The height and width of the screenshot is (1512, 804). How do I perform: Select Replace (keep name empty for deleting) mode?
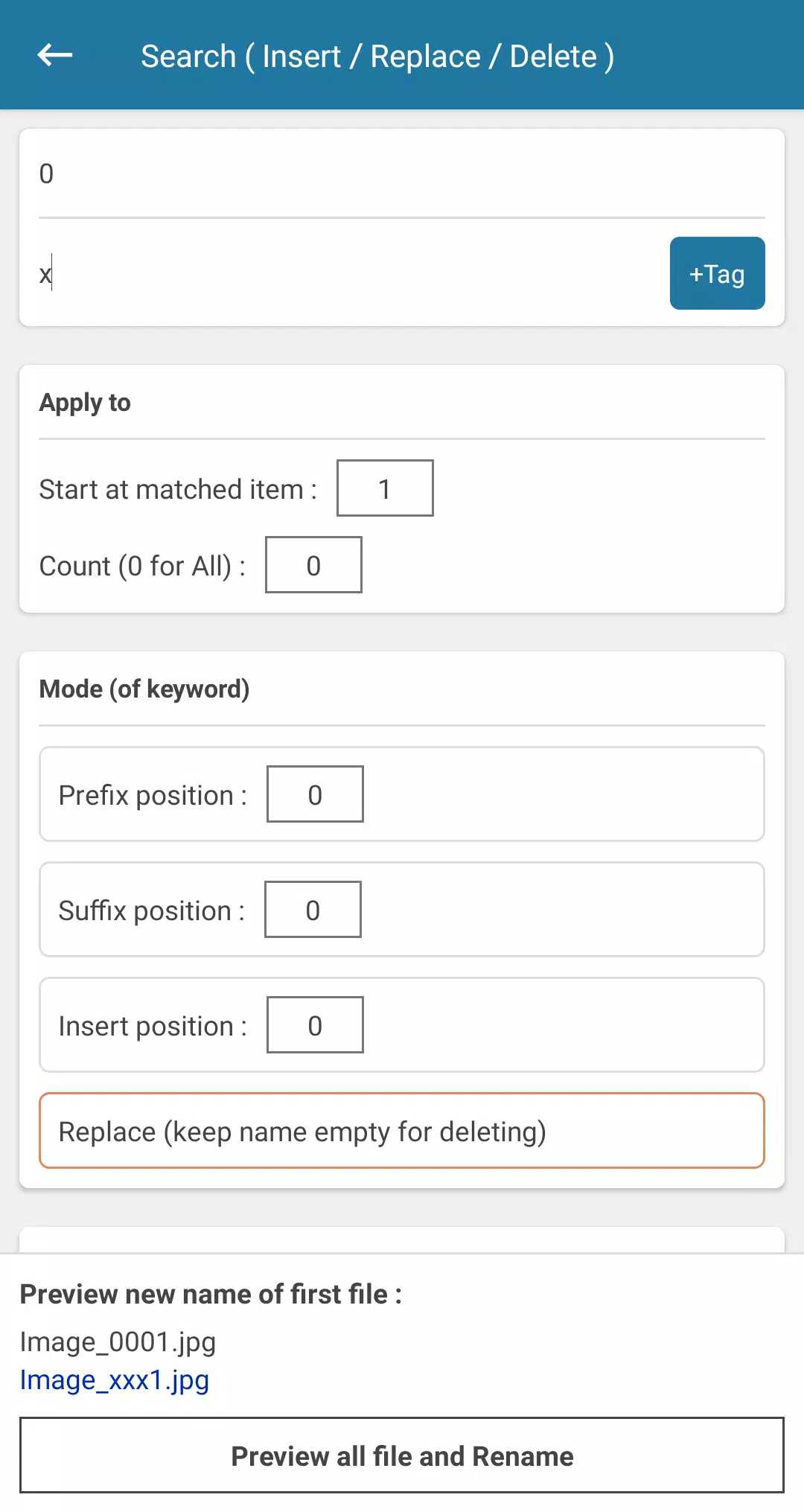(x=402, y=1131)
